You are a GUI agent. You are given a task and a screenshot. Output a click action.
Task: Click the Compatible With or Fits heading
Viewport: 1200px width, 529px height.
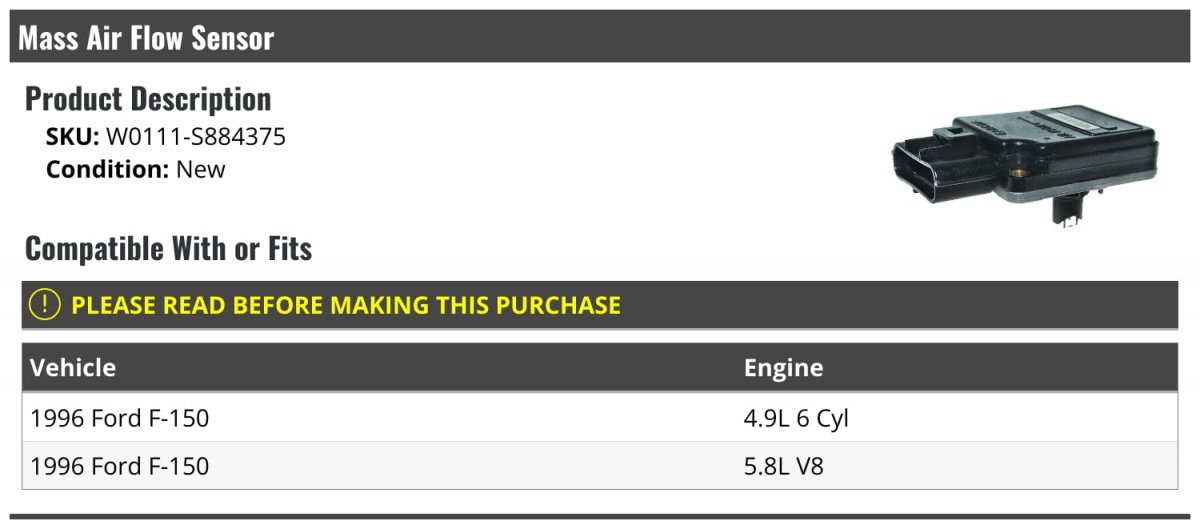pyautogui.click(x=168, y=249)
